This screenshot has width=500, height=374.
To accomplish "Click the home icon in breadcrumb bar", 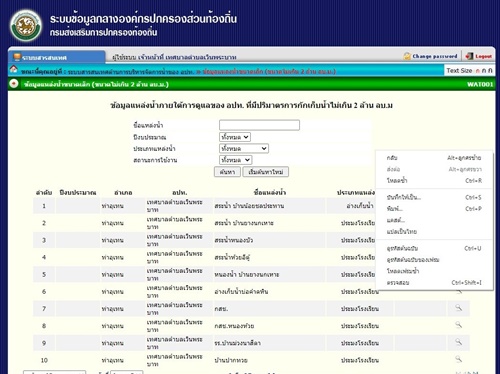I will (14, 69).
